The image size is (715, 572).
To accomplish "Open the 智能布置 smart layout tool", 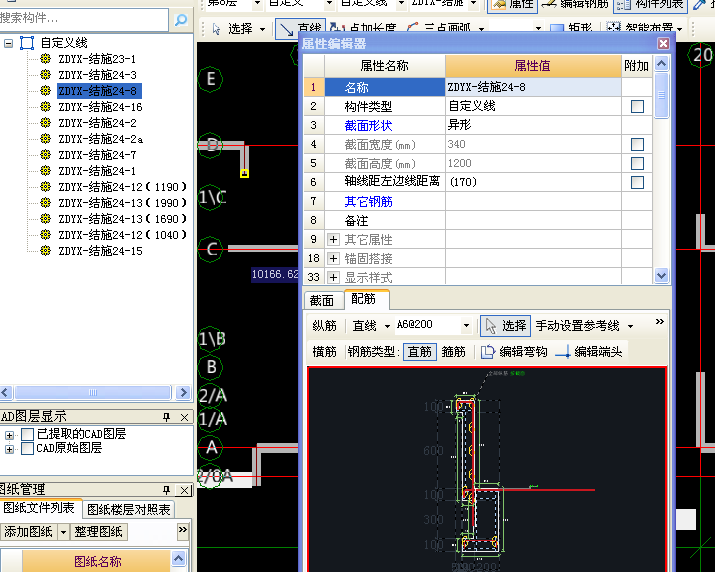I will [x=640, y=29].
